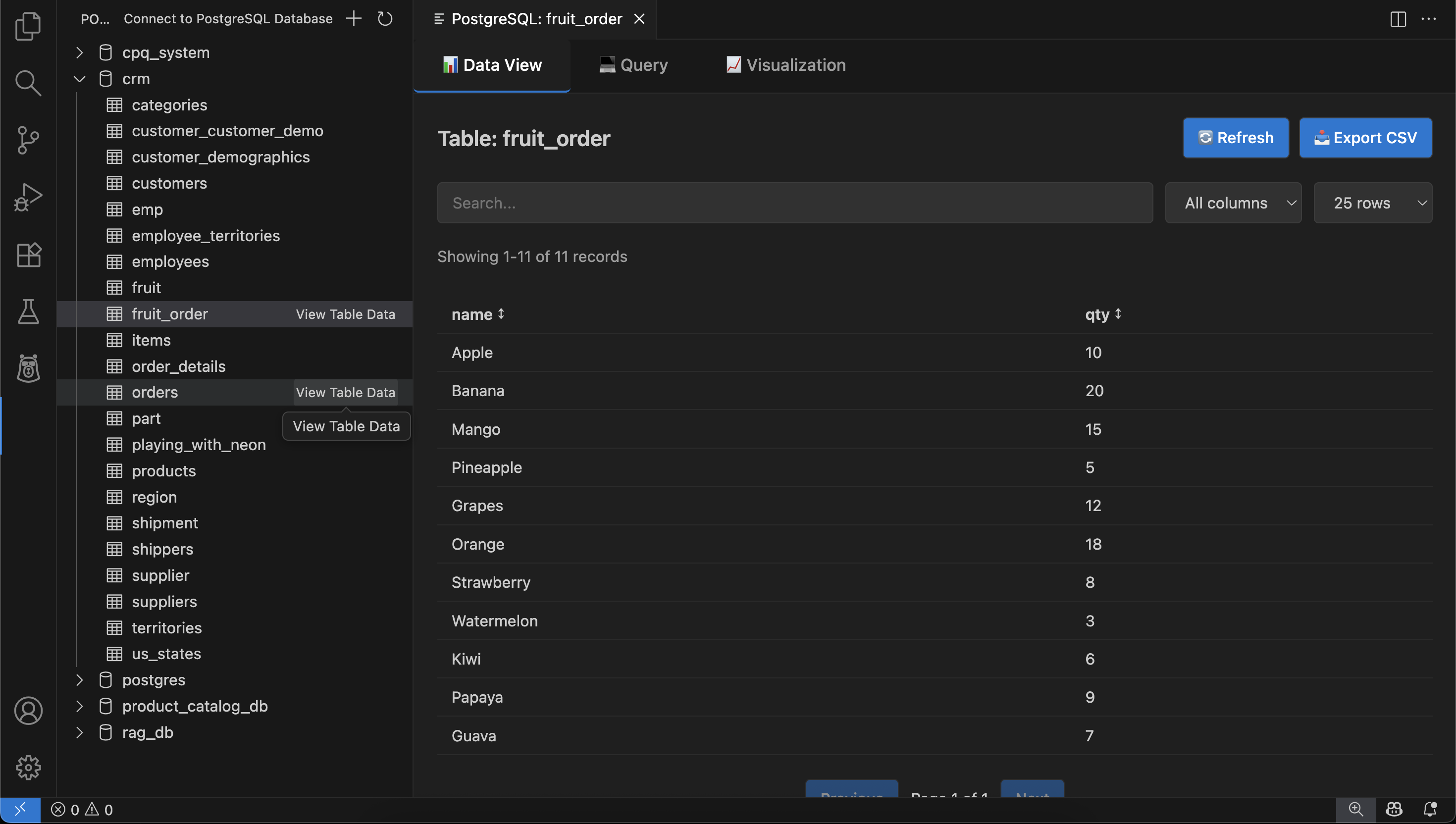1456x824 pixels.
Task: Expand the cpq_system database
Action: coord(80,52)
